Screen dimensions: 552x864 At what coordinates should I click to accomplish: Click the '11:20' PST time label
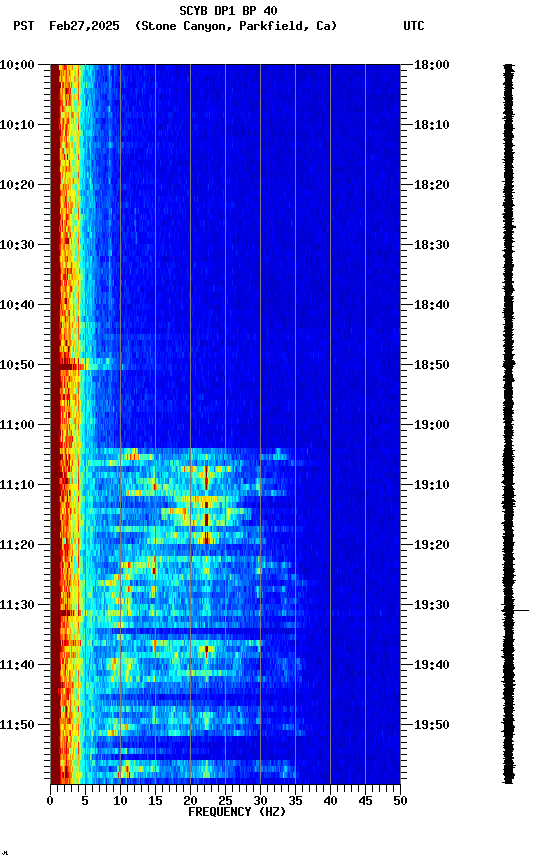click(x=17, y=545)
